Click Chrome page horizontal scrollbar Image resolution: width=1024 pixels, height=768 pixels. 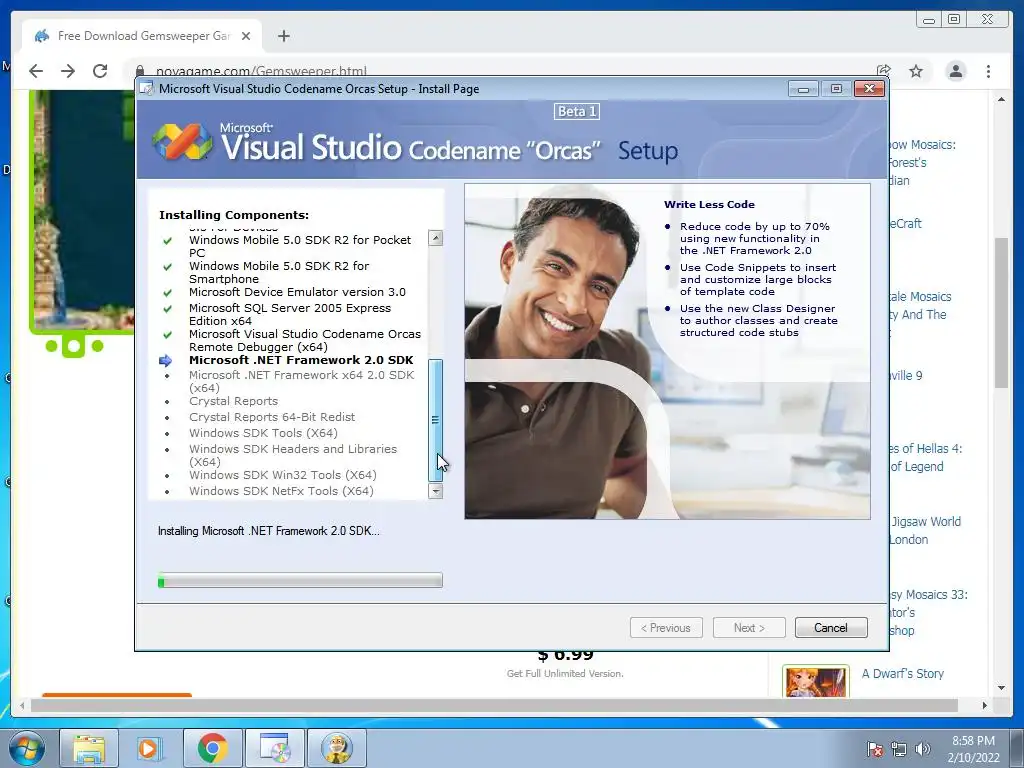(x=494, y=705)
